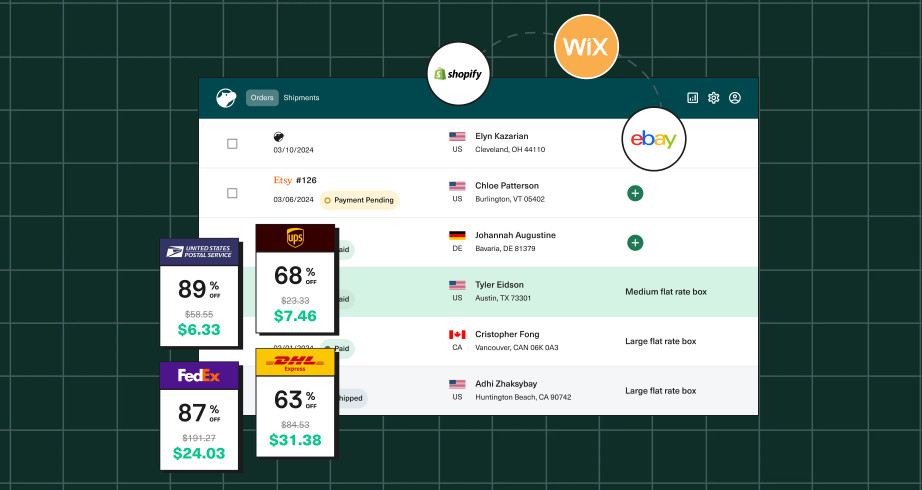This screenshot has width=922, height=490.
Task: Select the FedEx $24.03 discounted rate
Action: 199,453
